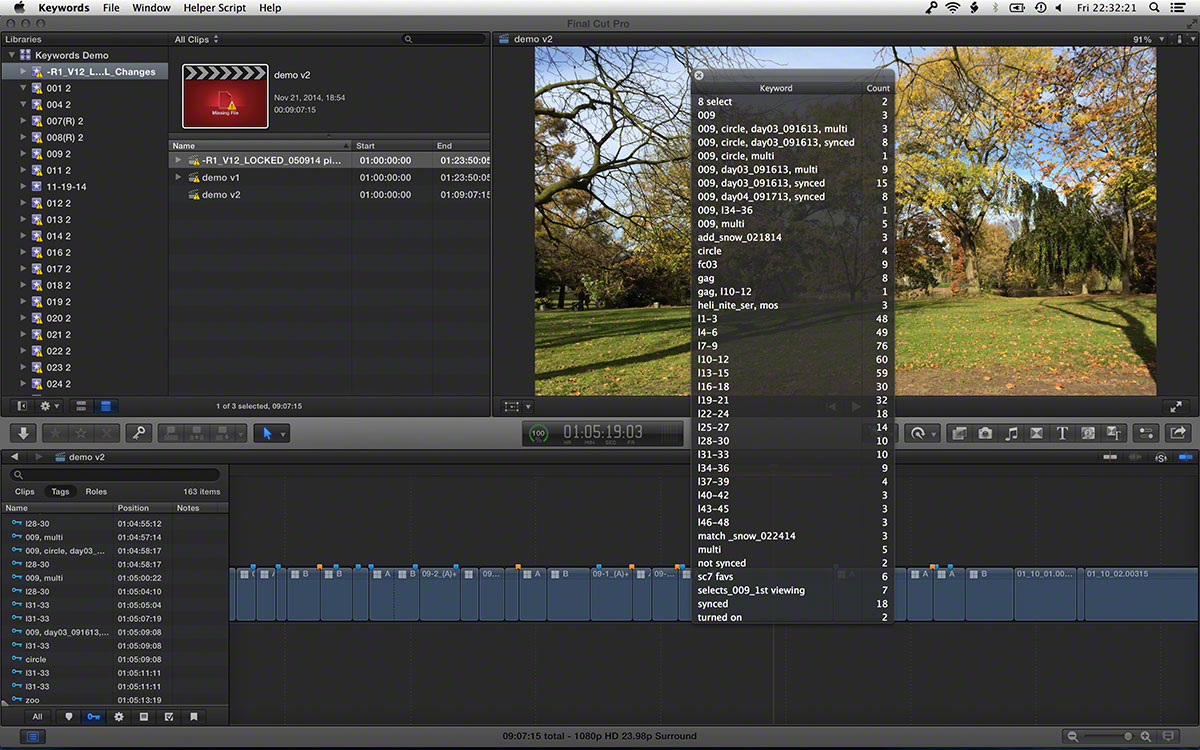Click the All filter button in Tags index
1200x750 pixels.
pos(38,716)
